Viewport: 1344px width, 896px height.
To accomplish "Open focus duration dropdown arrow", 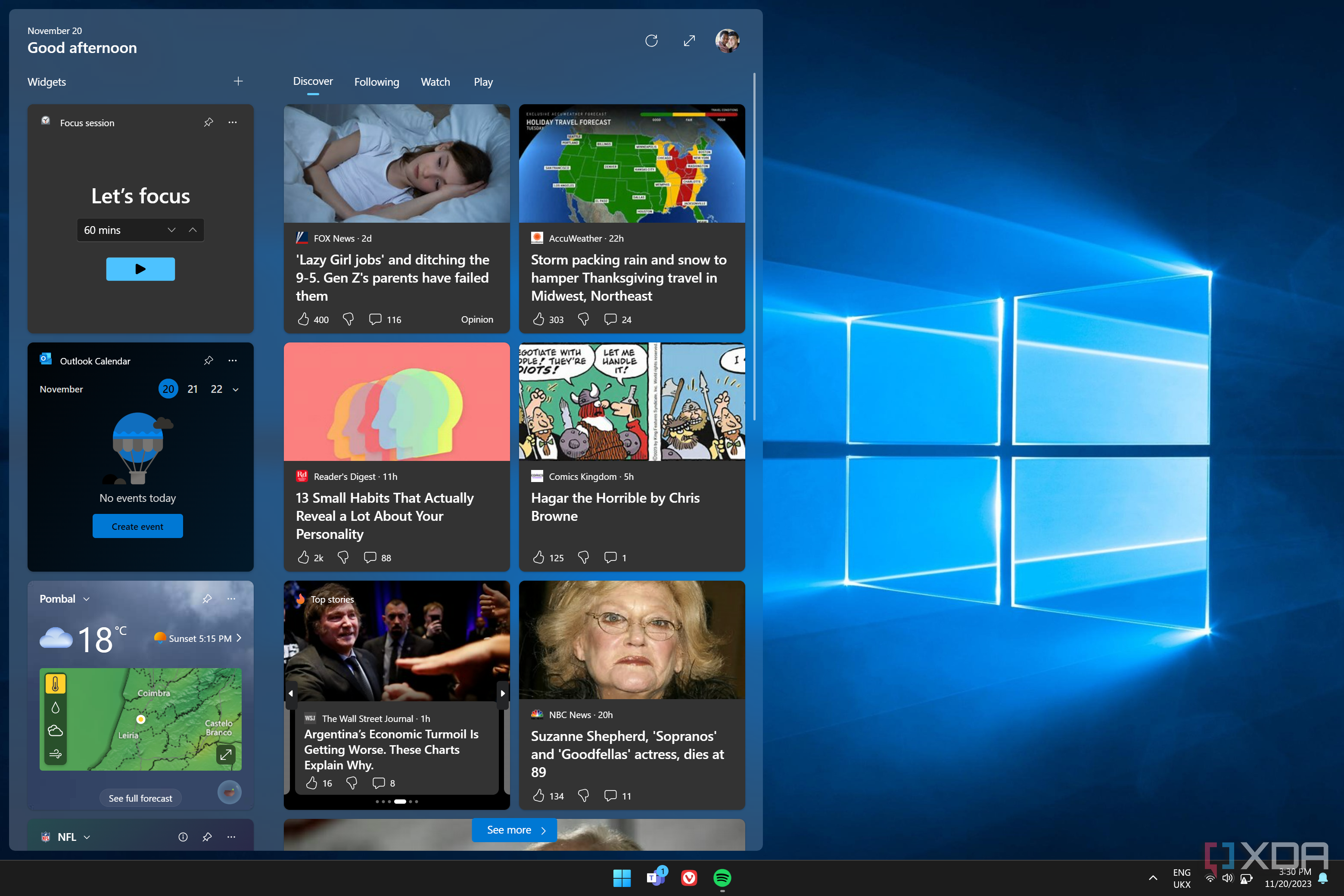I will tap(171, 230).
